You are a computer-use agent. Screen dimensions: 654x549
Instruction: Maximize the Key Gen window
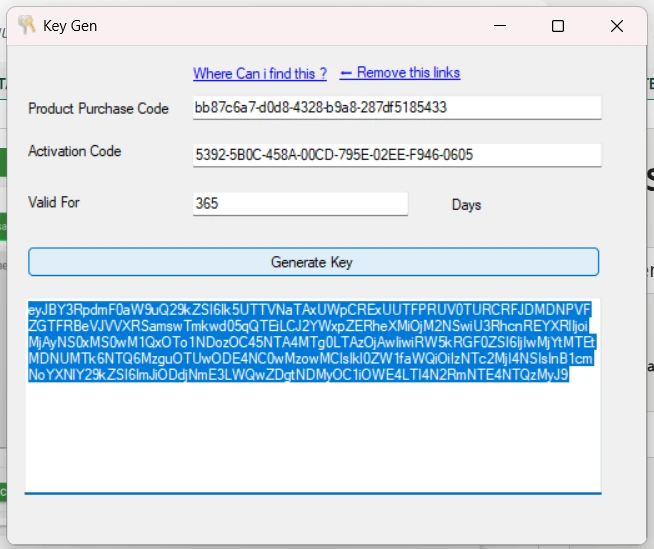(x=558, y=25)
